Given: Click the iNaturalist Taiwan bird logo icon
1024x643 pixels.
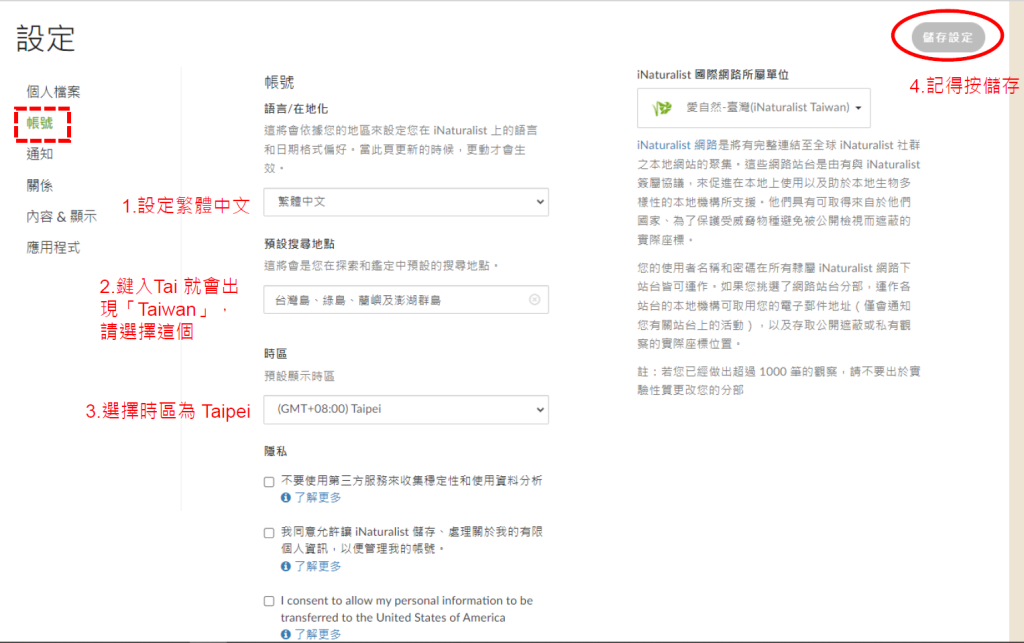Looking at the screenshot, I should tap(662, 108).
